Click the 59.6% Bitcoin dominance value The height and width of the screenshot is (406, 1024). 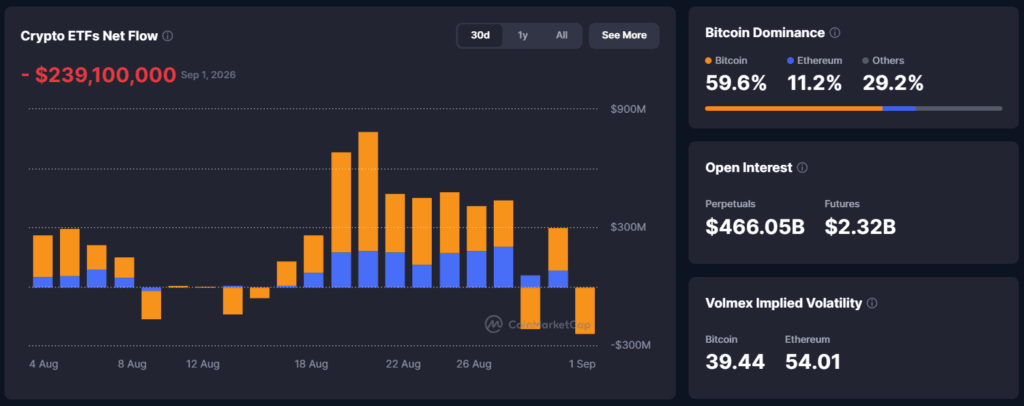(x=736, y=83)
